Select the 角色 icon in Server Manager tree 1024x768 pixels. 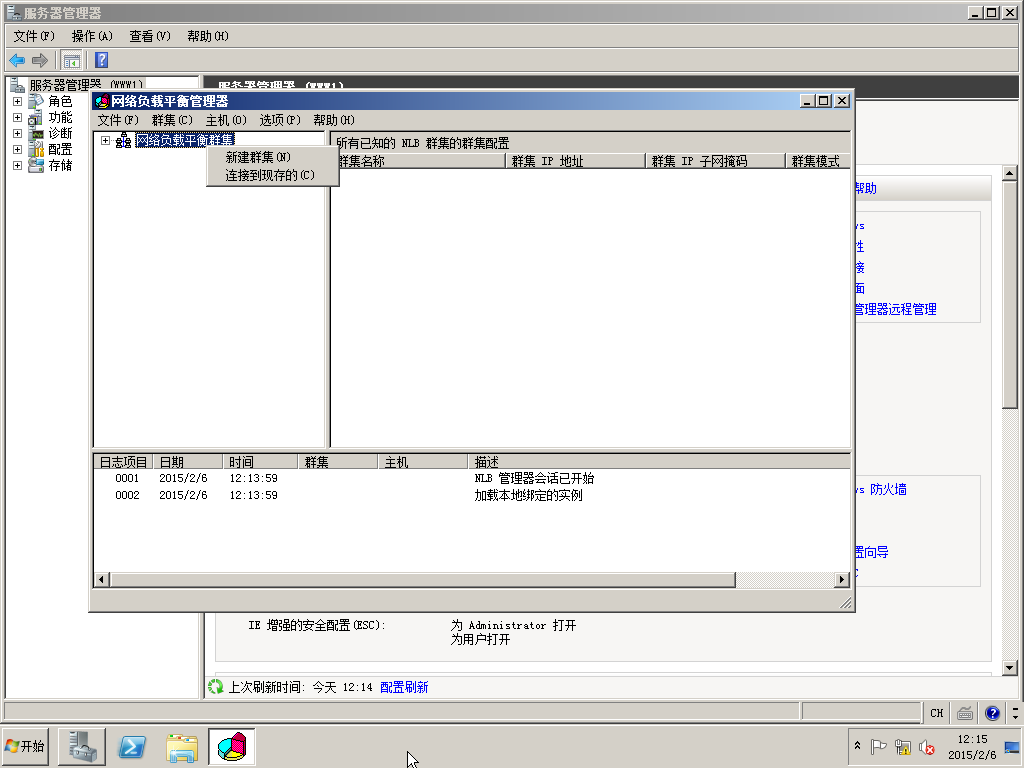pyautogui.click(x=37, y=101)
